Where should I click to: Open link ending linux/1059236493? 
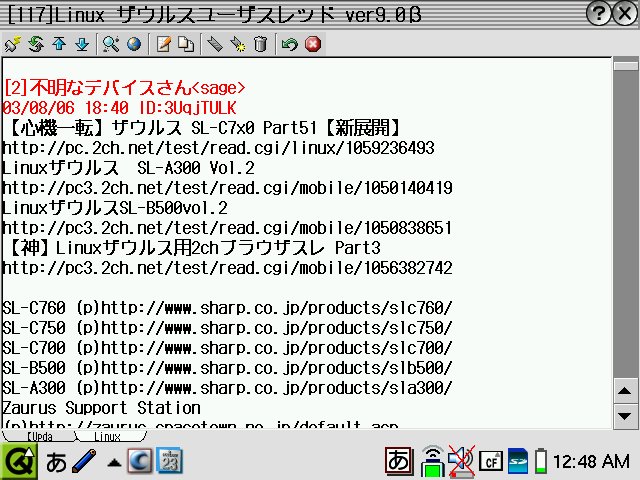pos(218,148)
